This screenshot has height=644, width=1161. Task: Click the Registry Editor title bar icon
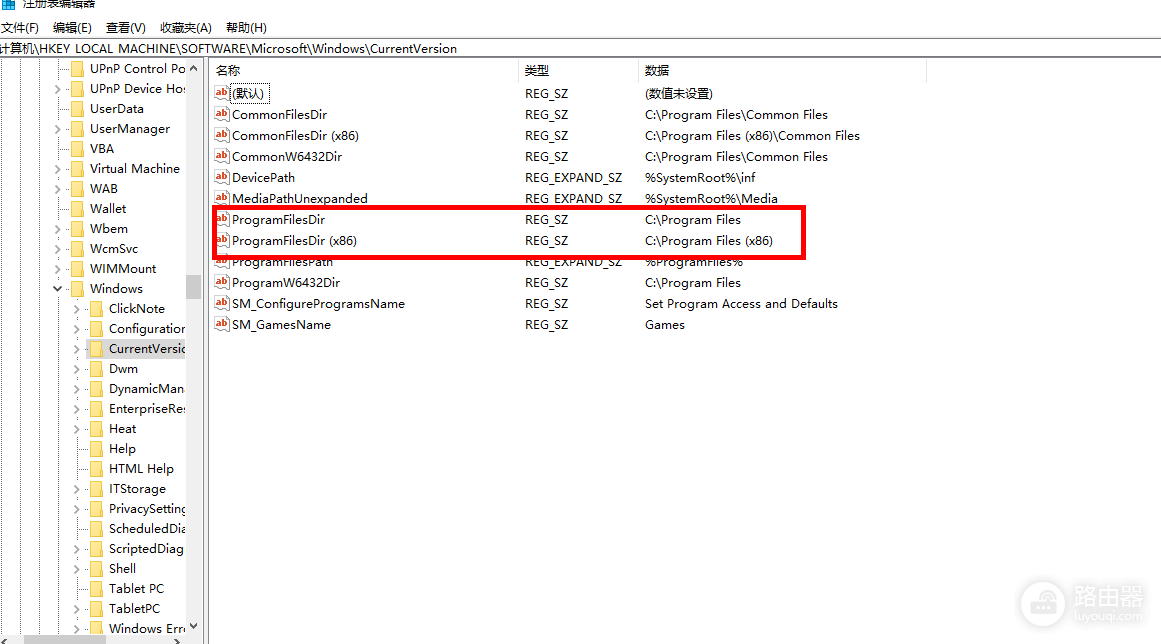8,4
